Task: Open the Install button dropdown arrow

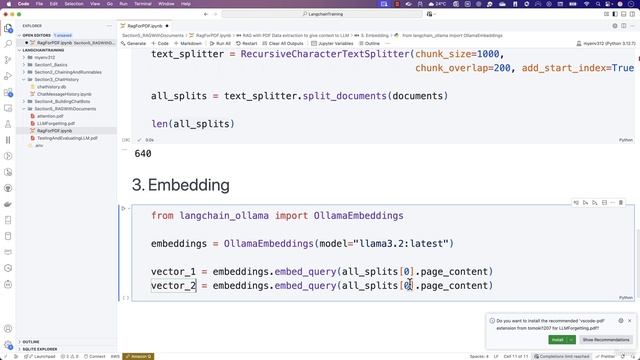Action: click(x=571, y=340)
